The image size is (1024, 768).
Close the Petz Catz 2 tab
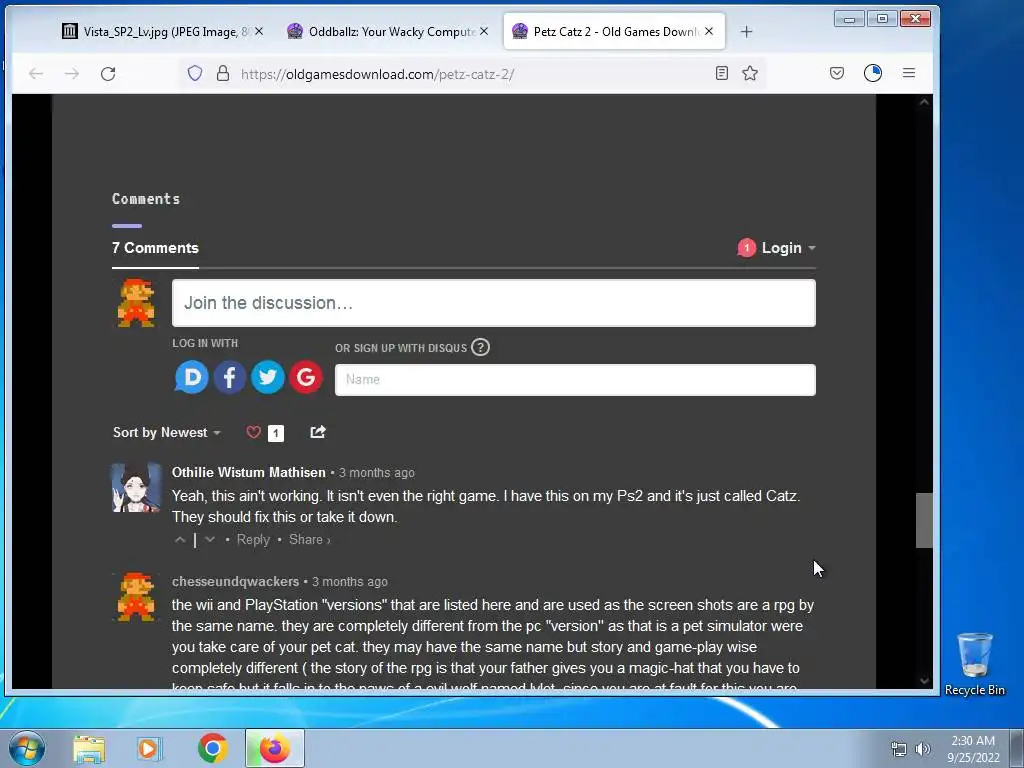[709, 31]
